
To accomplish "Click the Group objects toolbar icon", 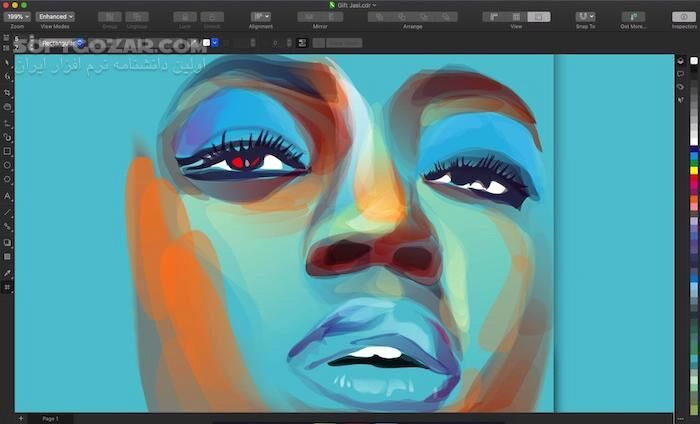I will [x=110, y=17].
